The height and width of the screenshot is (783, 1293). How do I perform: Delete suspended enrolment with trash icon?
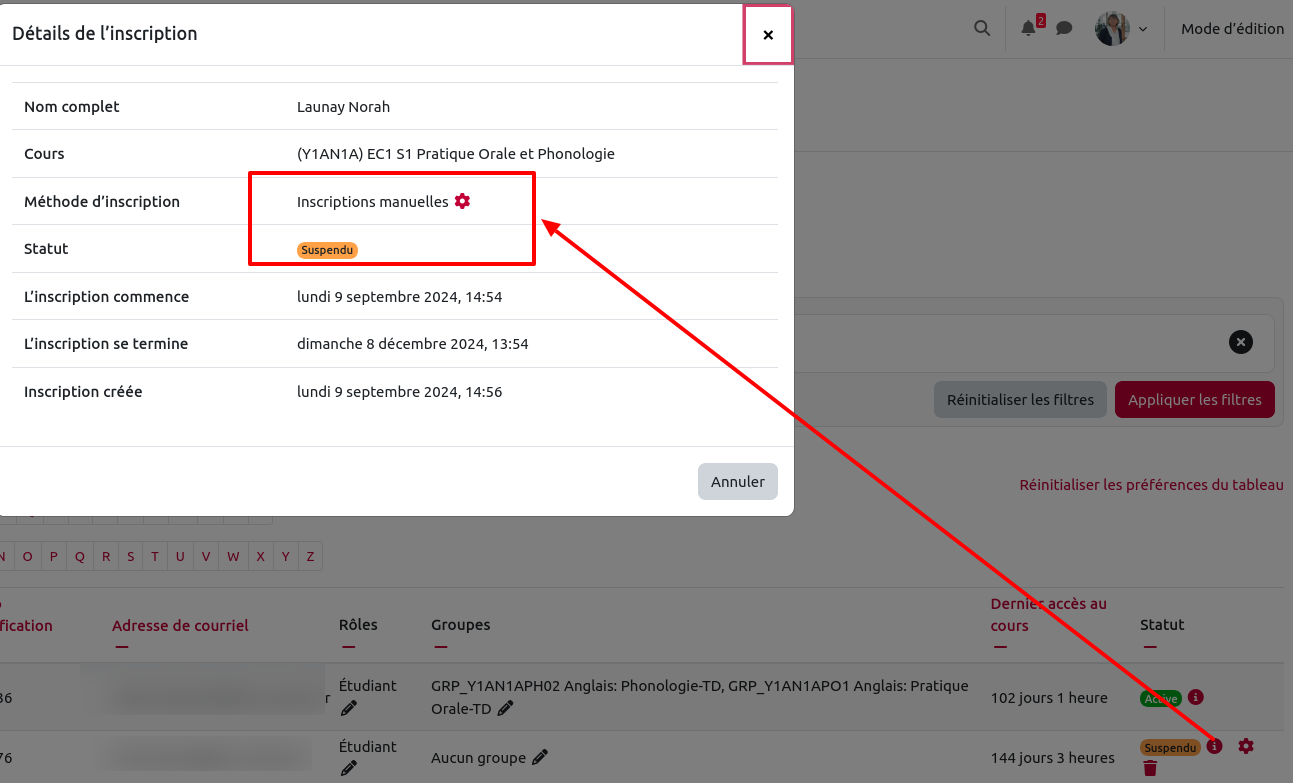coord(1150,768)
